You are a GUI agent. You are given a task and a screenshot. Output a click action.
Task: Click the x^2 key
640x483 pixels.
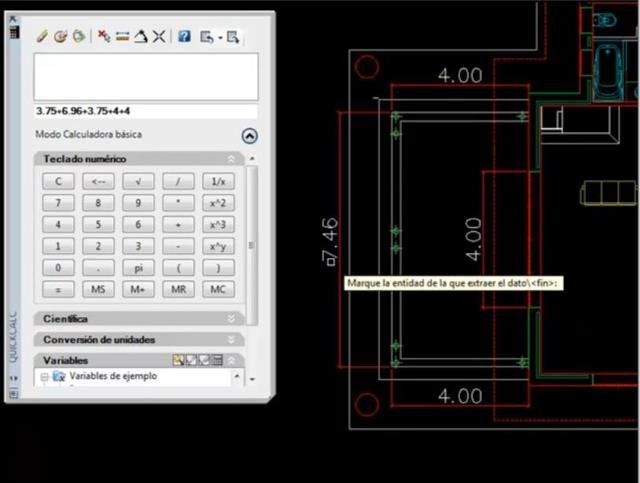[x=218, y=203]
